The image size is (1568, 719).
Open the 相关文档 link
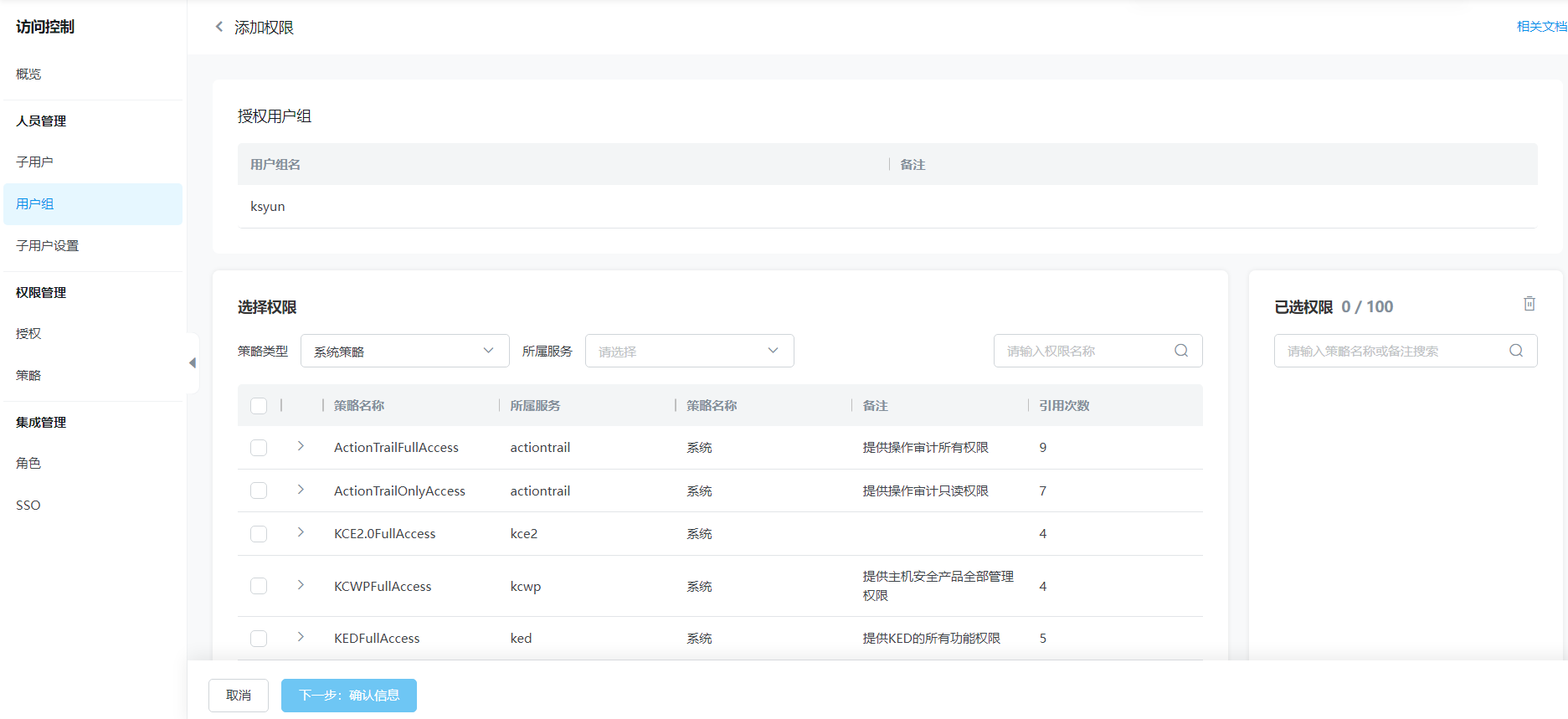coord(1540,27)
